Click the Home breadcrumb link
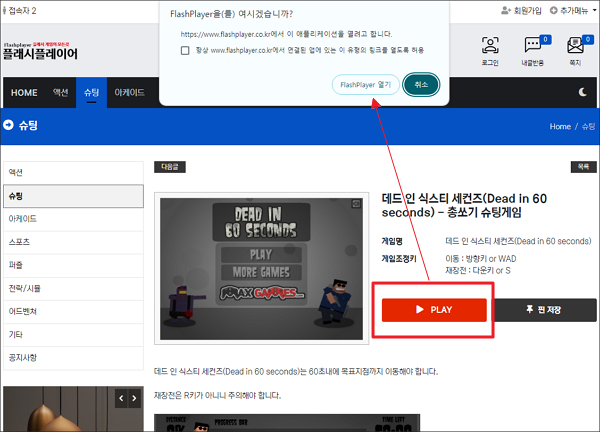This screenshot has width=600, height=432. pos(560,127)
